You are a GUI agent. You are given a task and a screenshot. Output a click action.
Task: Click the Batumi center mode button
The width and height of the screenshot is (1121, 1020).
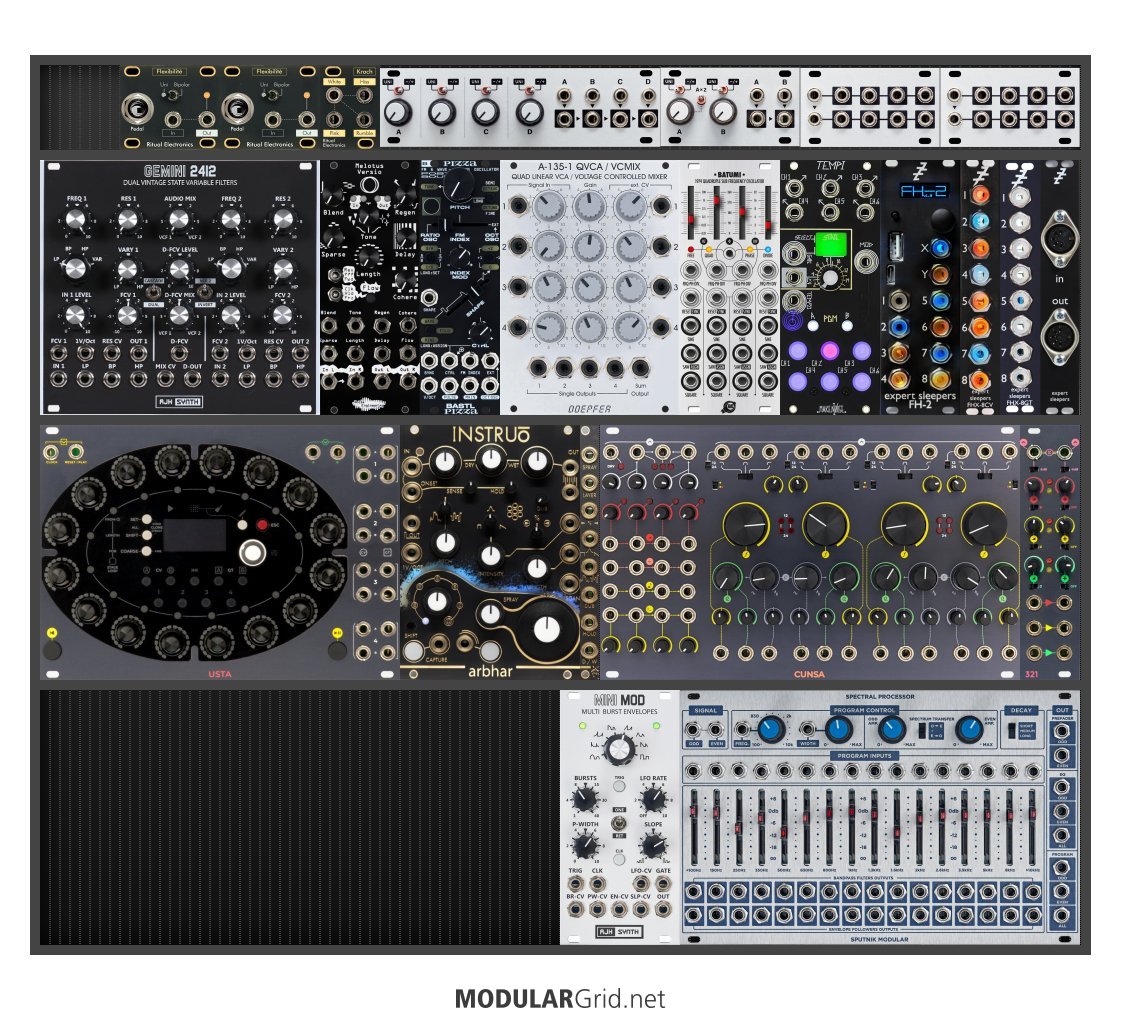729,253
